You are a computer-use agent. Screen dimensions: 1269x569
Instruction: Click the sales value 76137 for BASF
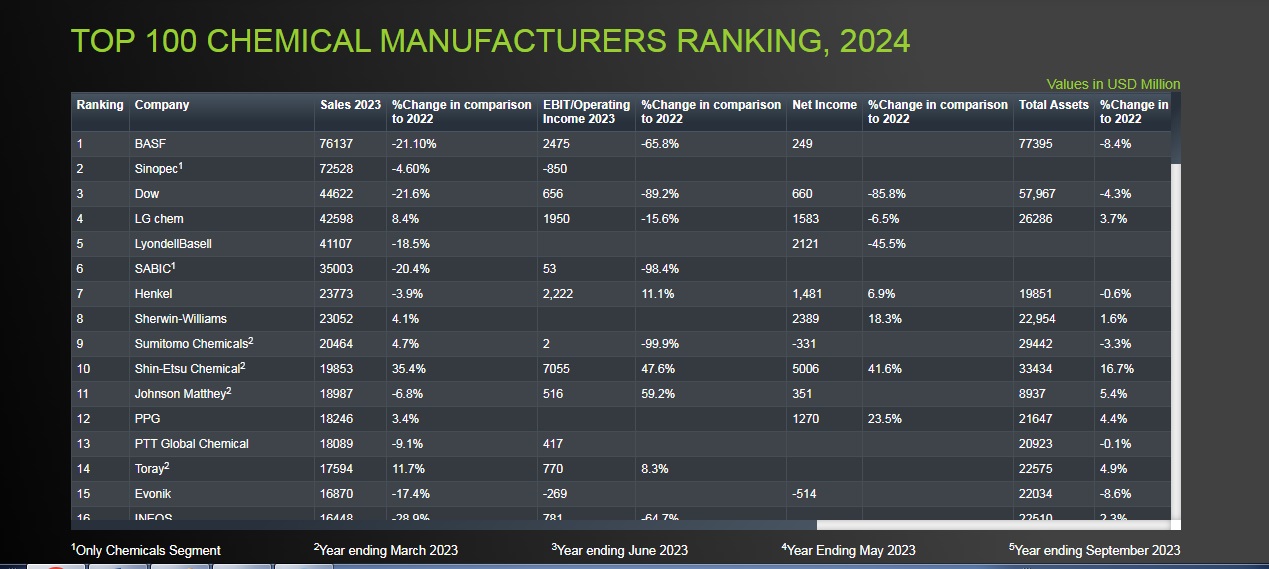(337, 144)
